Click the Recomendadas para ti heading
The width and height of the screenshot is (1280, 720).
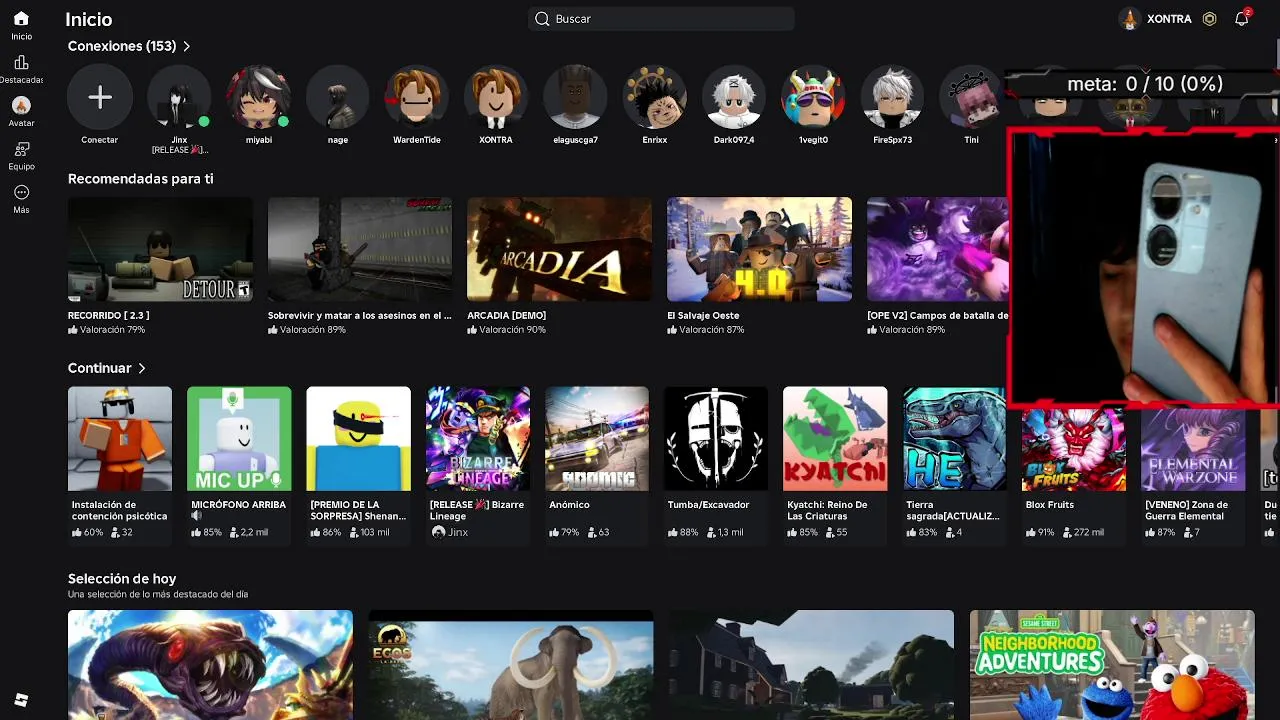141,179
